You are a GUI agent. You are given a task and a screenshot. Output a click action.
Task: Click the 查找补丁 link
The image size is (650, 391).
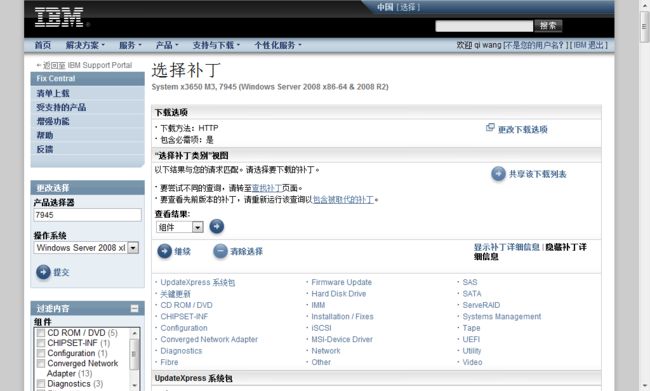[267, 188]
